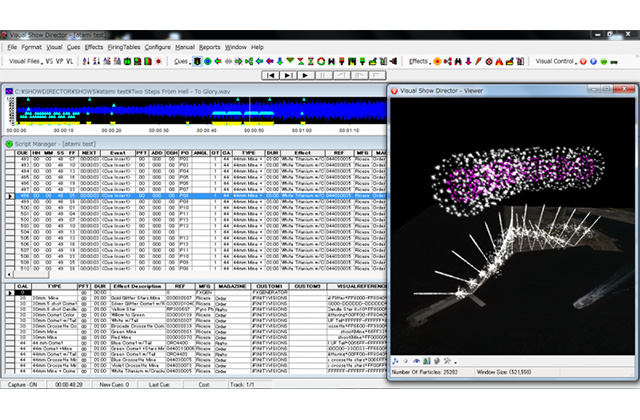Select cue row 504 in Script Manager
The width and height of the screenshot is (640, 420).
(196, 232)
